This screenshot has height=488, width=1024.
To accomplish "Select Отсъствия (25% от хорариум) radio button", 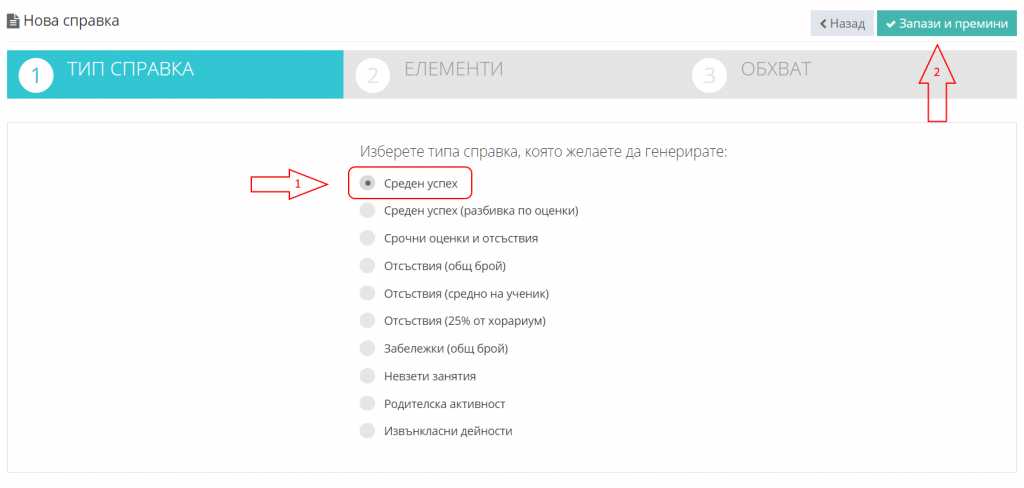I will (368, 321).
